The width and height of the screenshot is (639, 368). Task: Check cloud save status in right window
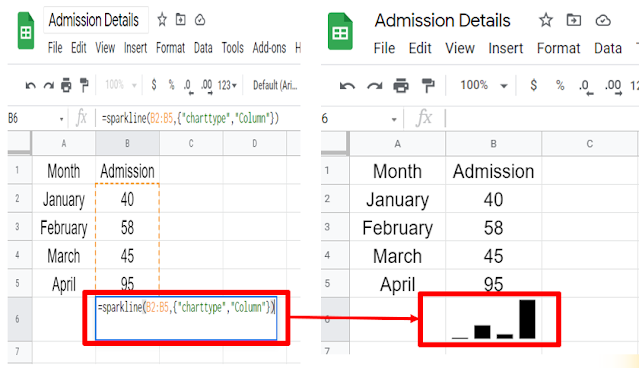click(x=603, y=20)
